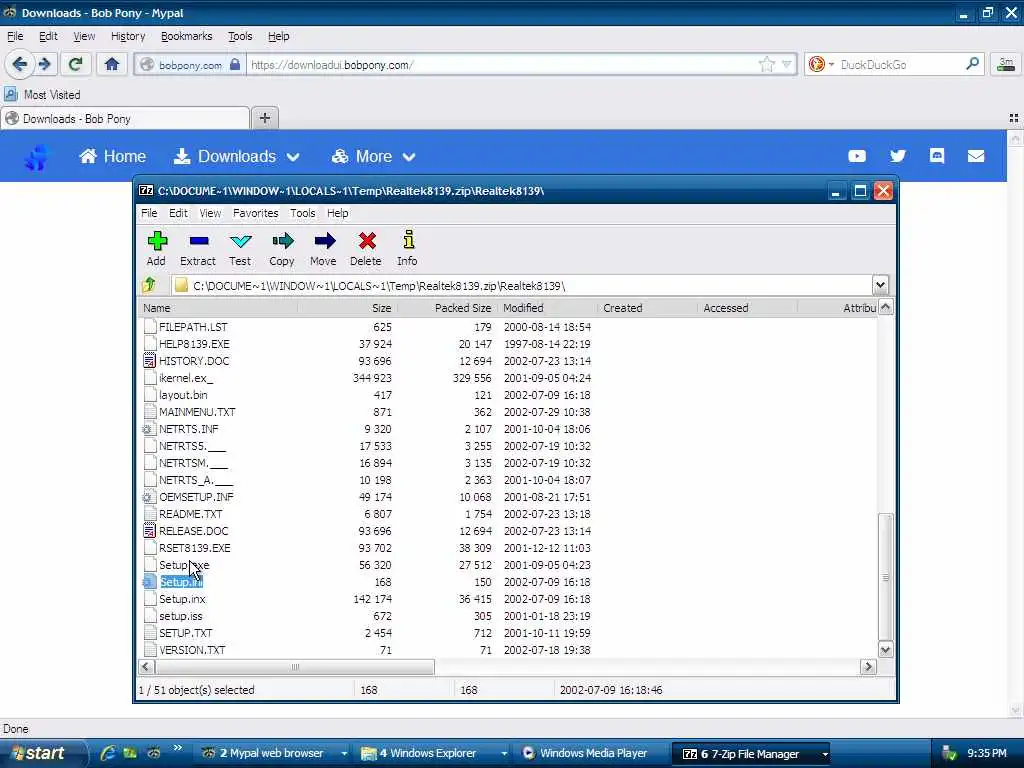Expand the 7-Zip File Manager taskbar group

(825, 754)
